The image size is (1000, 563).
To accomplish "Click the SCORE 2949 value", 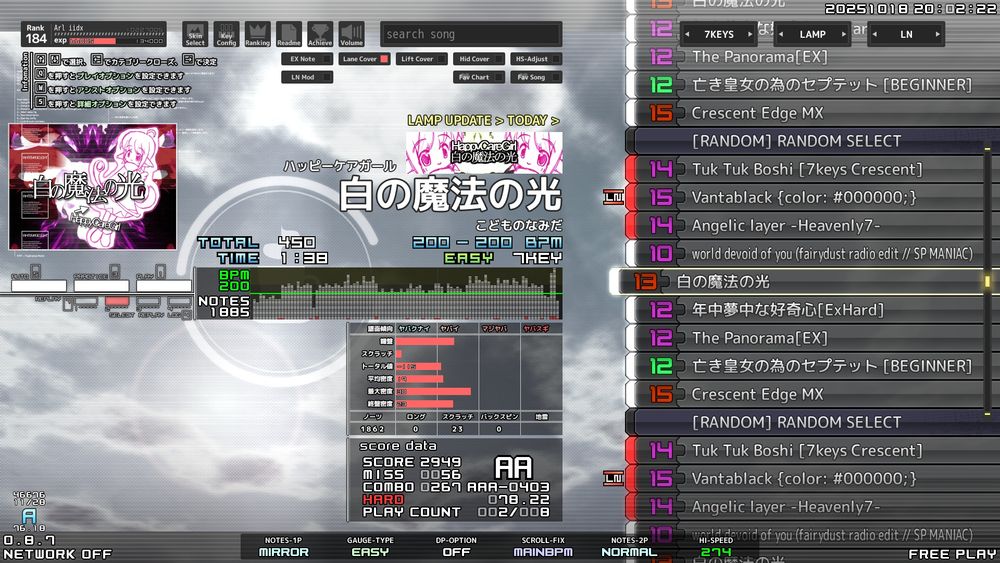I will [x=440, y=462].
